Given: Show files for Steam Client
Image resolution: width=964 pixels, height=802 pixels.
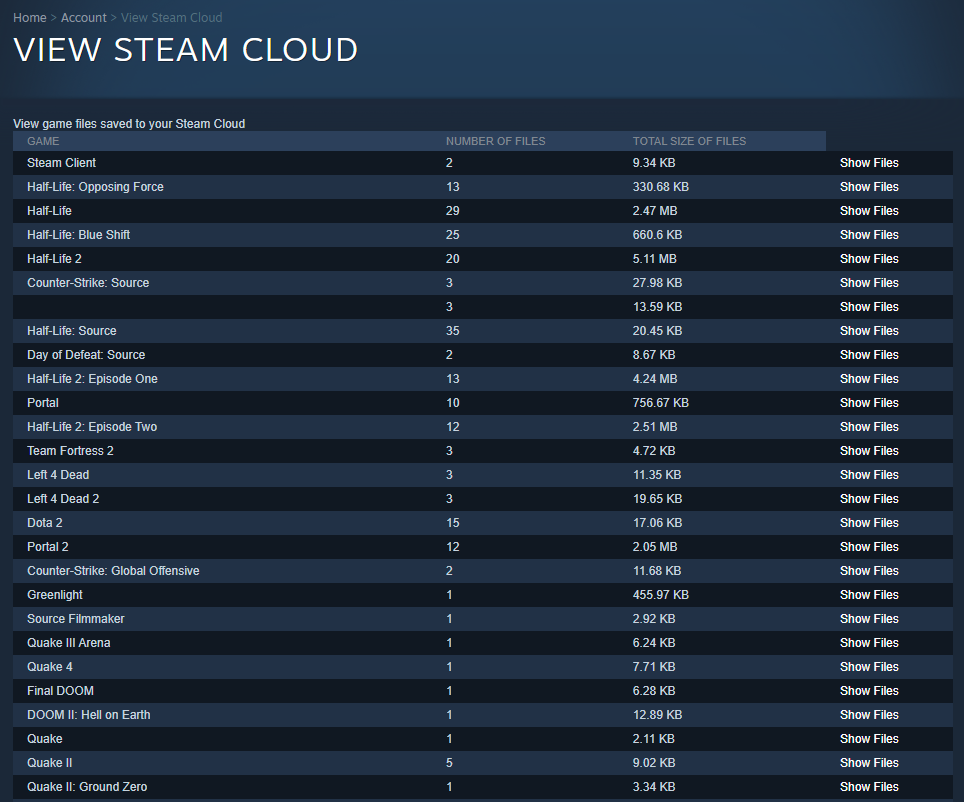Looking at the screenshot, I should tap(868, 162).
